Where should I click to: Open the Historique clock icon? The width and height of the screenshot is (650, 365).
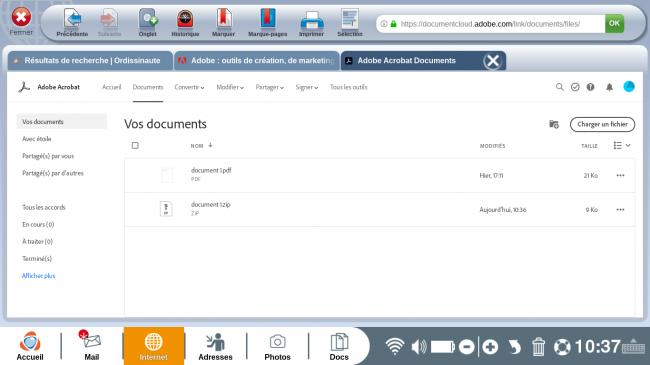[185, 22]
